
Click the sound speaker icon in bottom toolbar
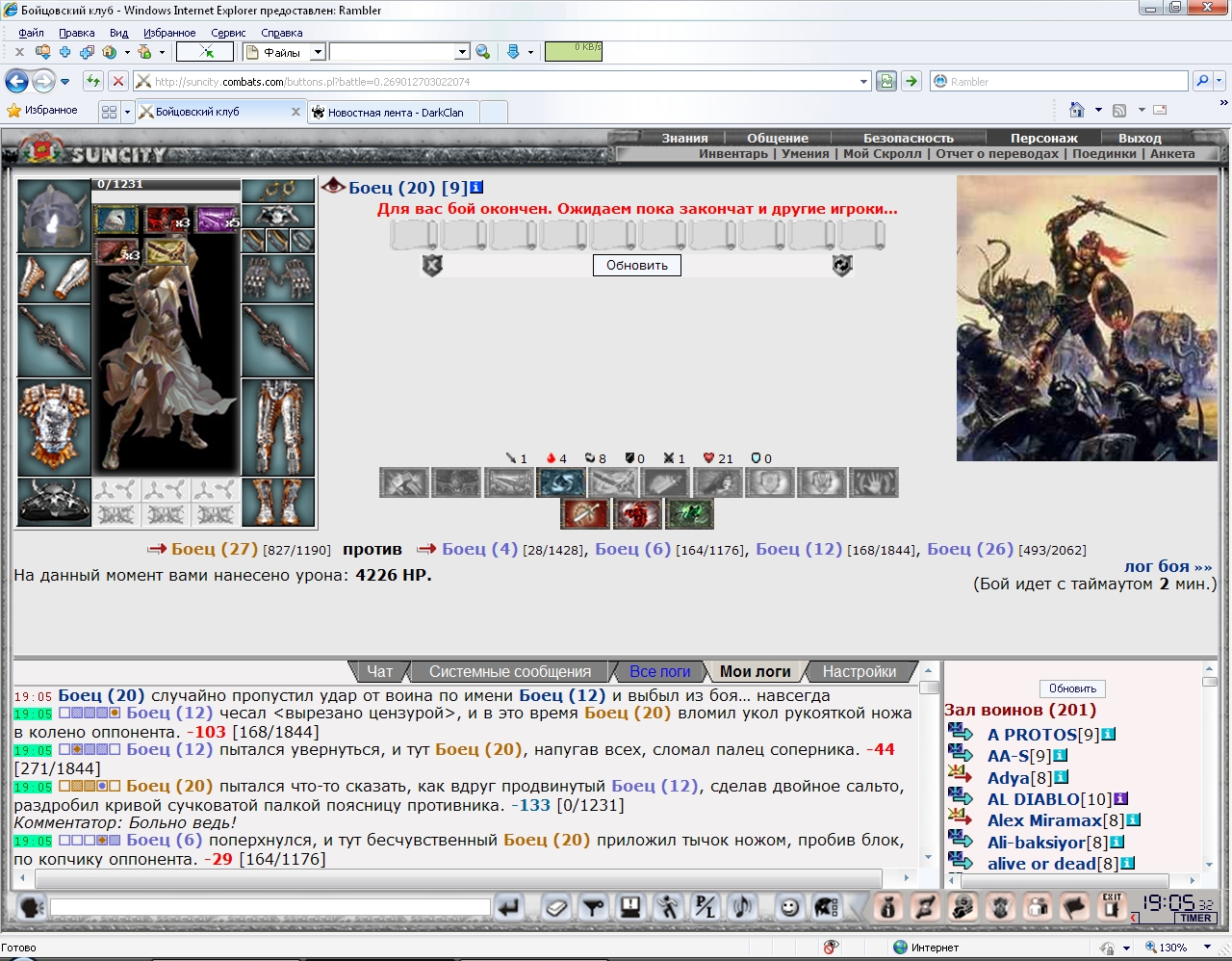click(742, 907)
